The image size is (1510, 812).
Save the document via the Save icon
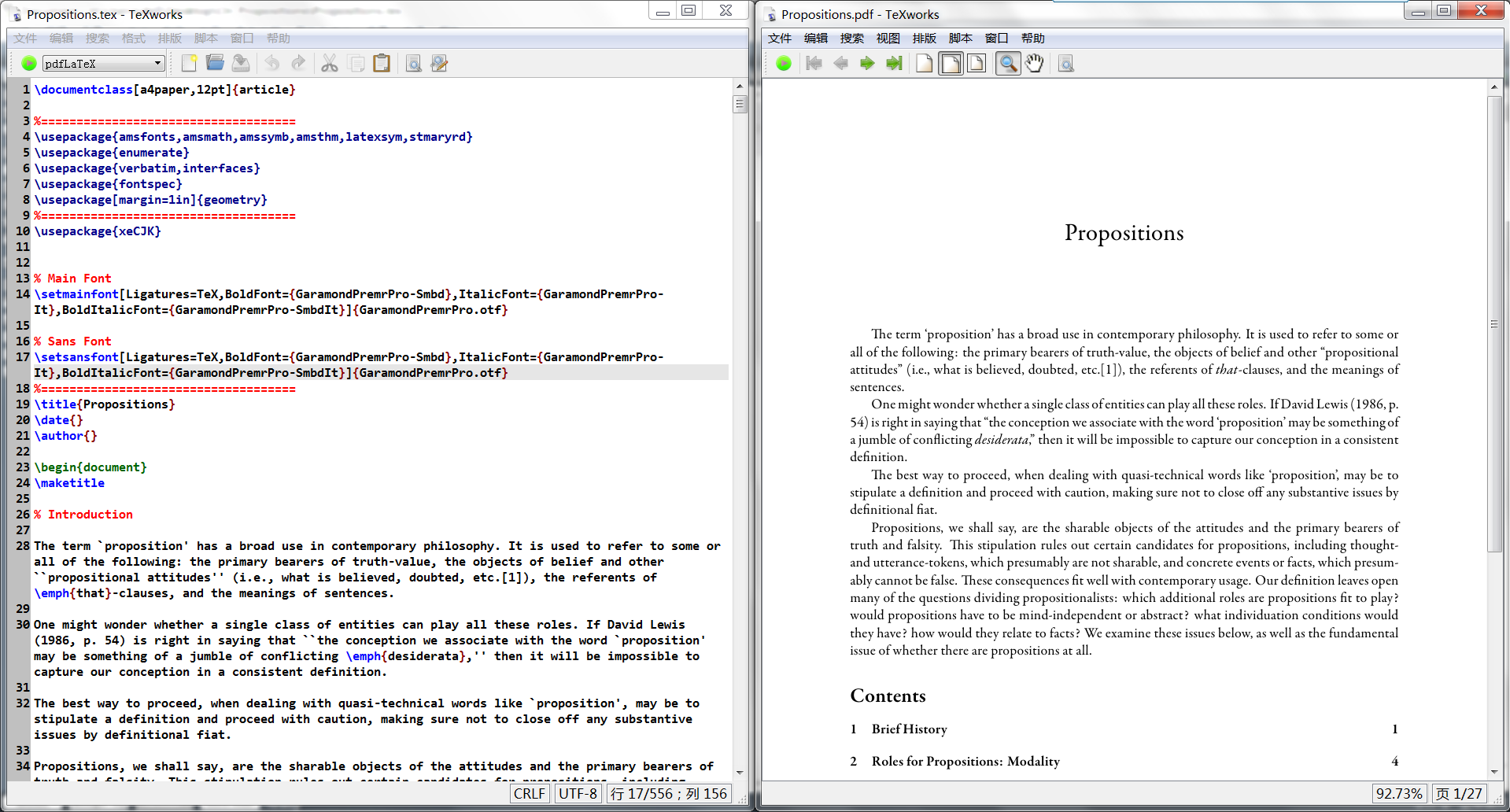coord(241,63)
